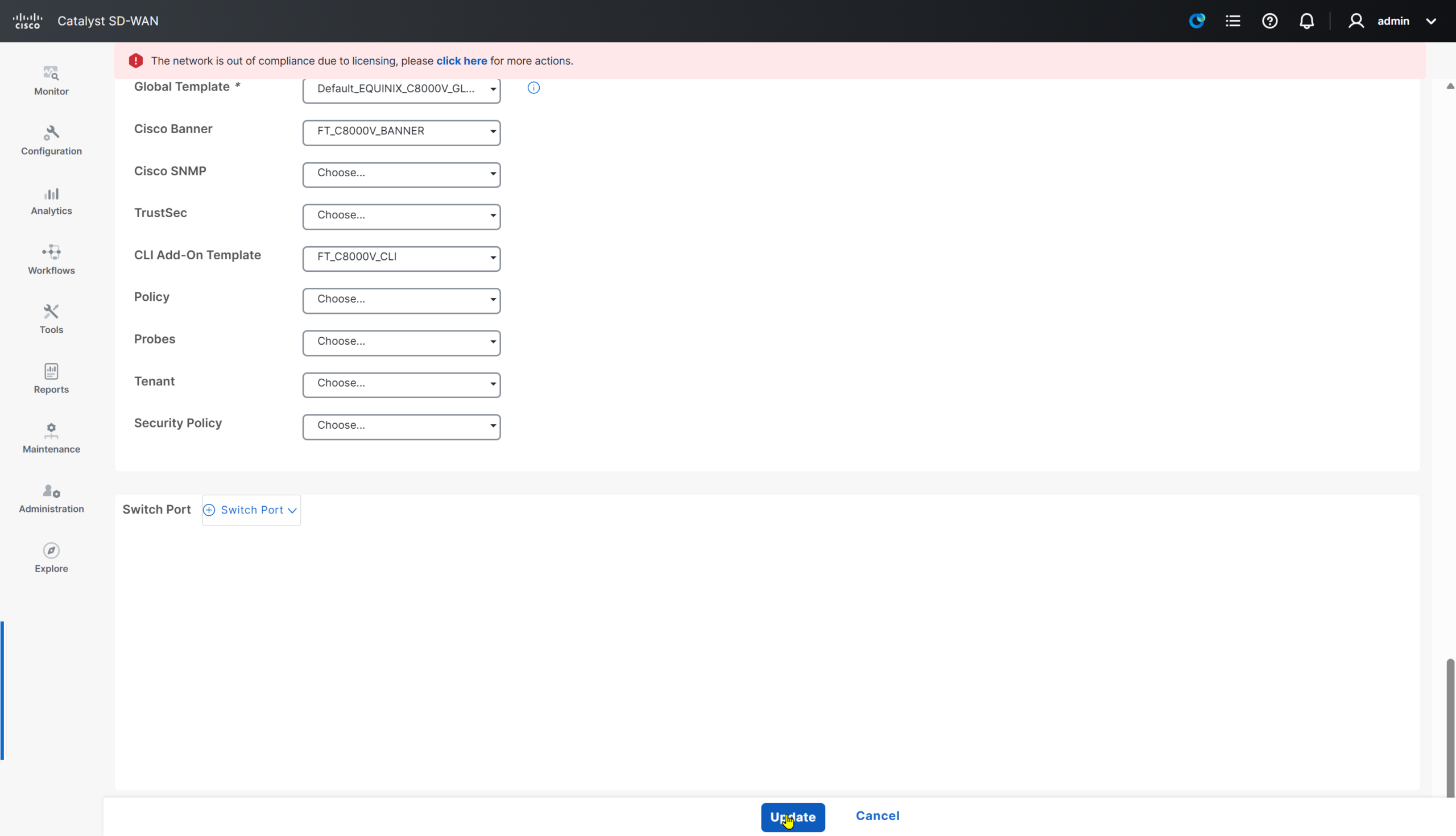The image size is (1456, 836).
Task: Click the Cisco Banner field label
Action: tap(173, 129)
